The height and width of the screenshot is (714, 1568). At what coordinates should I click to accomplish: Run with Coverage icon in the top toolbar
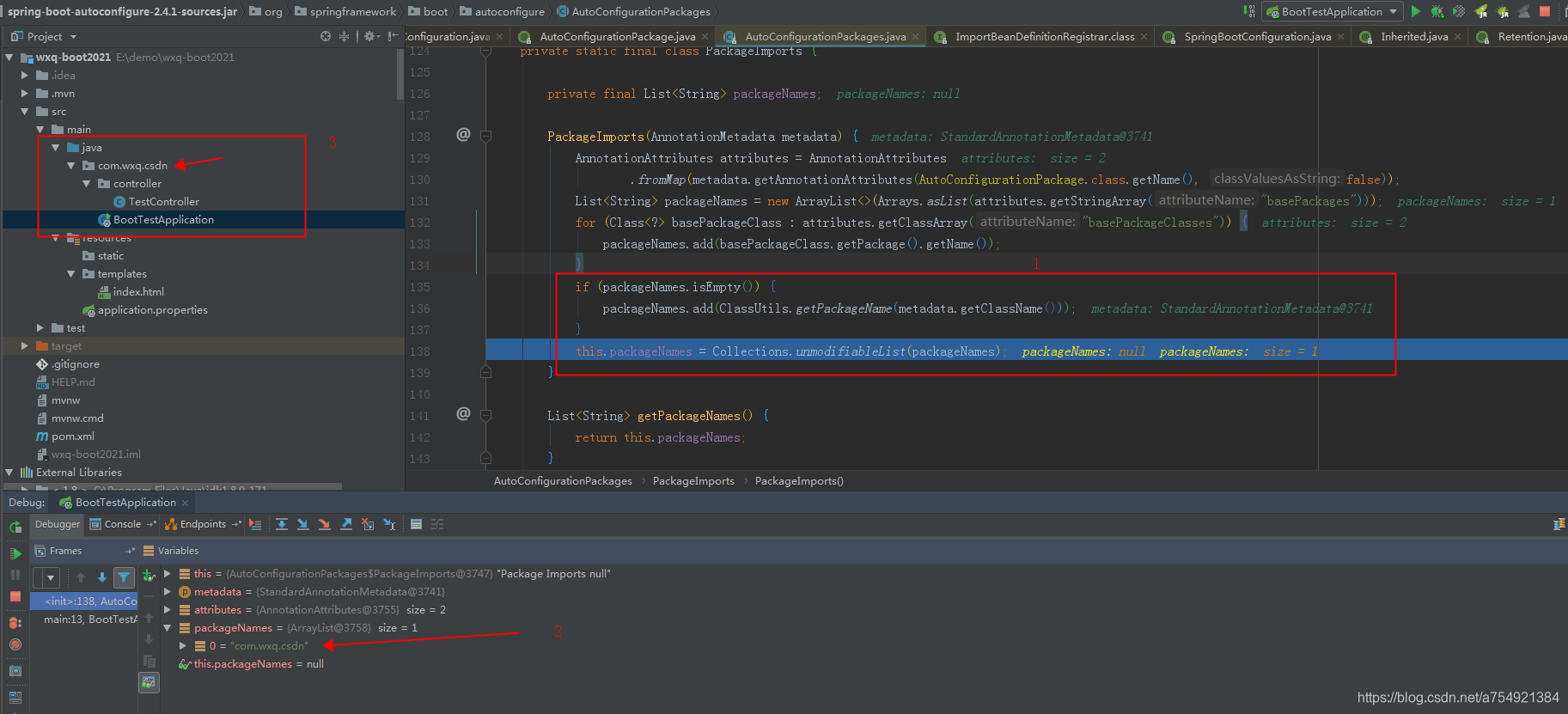(x=1458, y=11)
